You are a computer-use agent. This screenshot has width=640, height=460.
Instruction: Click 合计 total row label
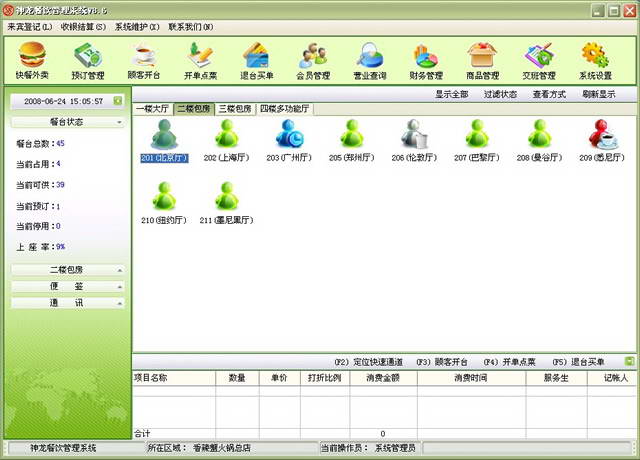pos(142,433)
